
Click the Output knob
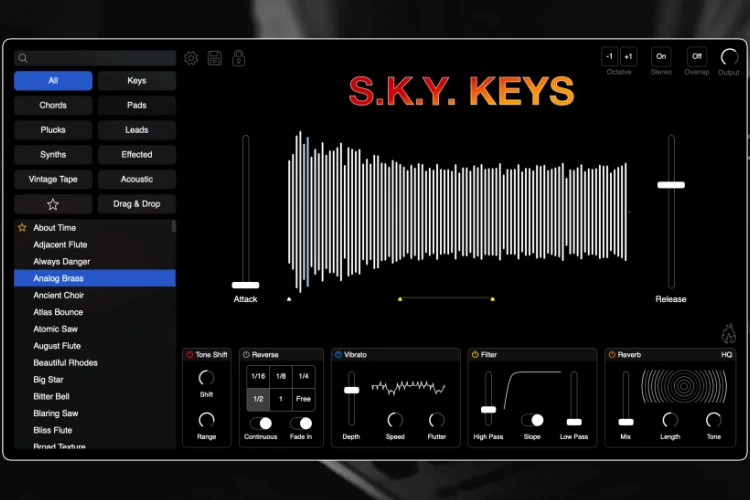(x=729, y=57)
